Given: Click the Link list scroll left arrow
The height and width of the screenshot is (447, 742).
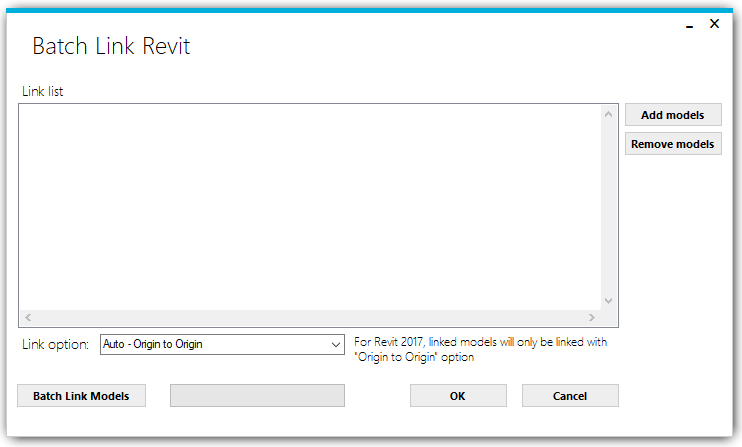Looking at the screenshot, I should [28, 317].
